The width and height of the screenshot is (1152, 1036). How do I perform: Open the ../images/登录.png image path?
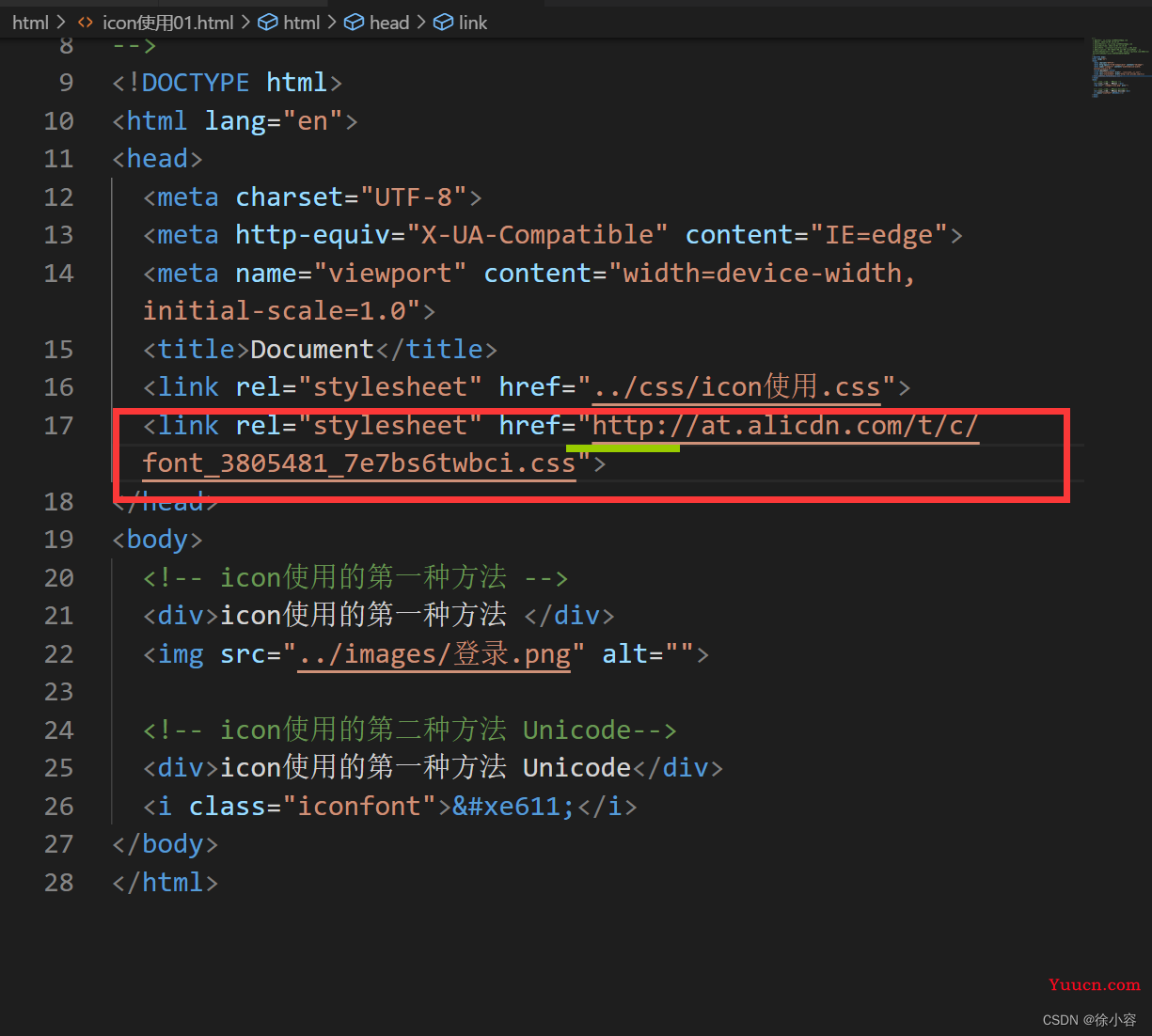(x=434, y=654)
